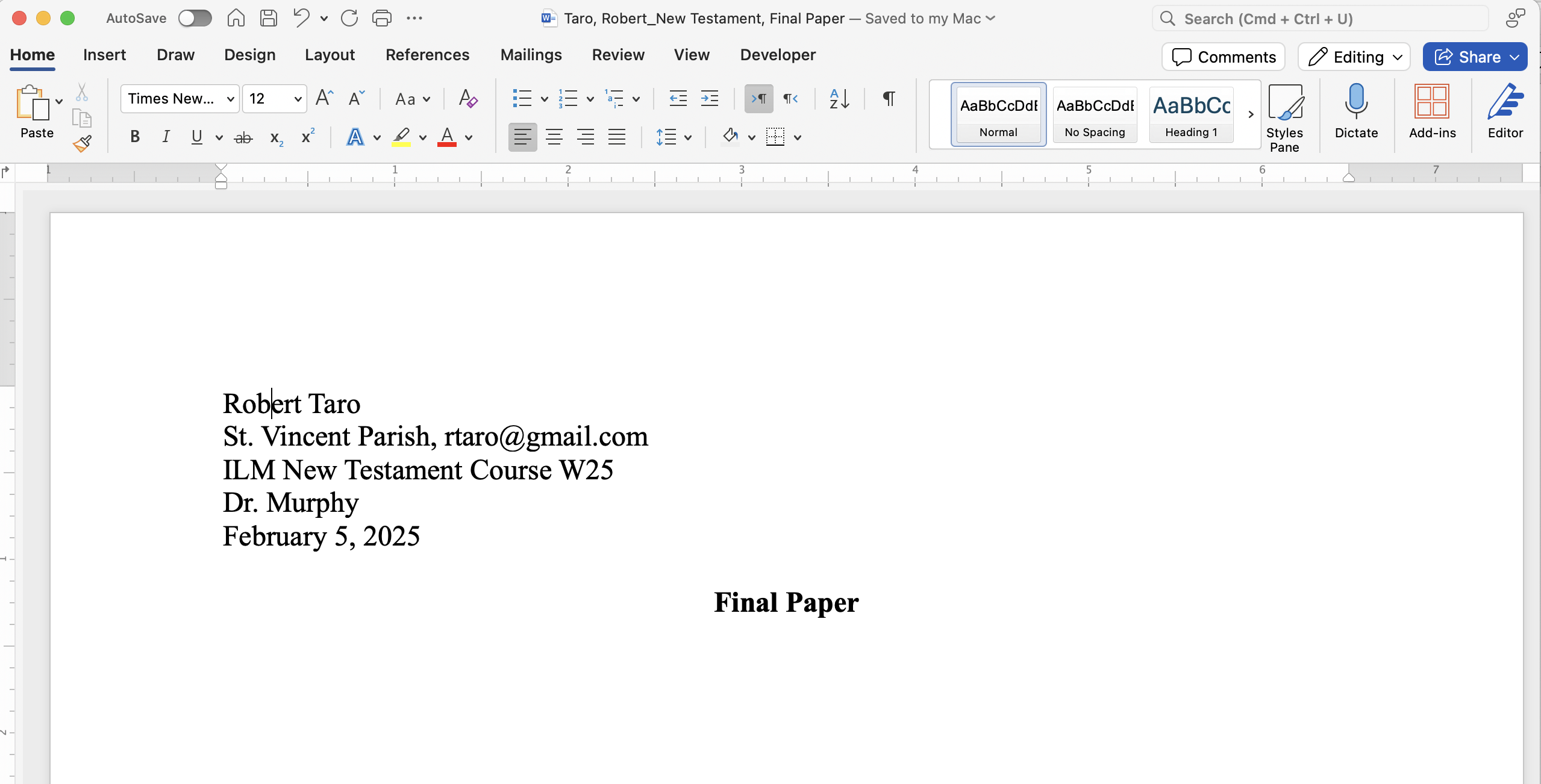Image resolution: width=1541 pixels, height=784 pixels.
Task: Start Dictate with the microphone icon
Action: point(1356,111)
